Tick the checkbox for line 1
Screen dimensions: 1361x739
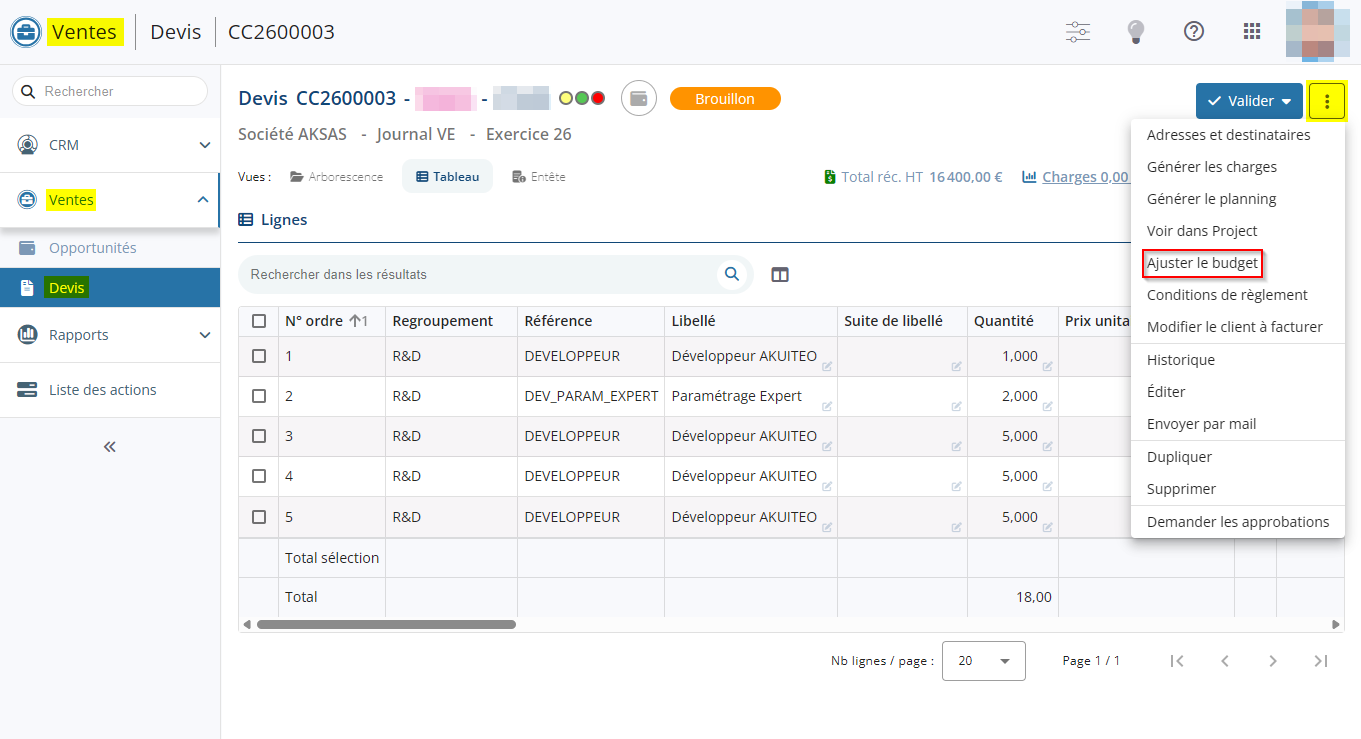pyautogui.click(x=259, y=356)
